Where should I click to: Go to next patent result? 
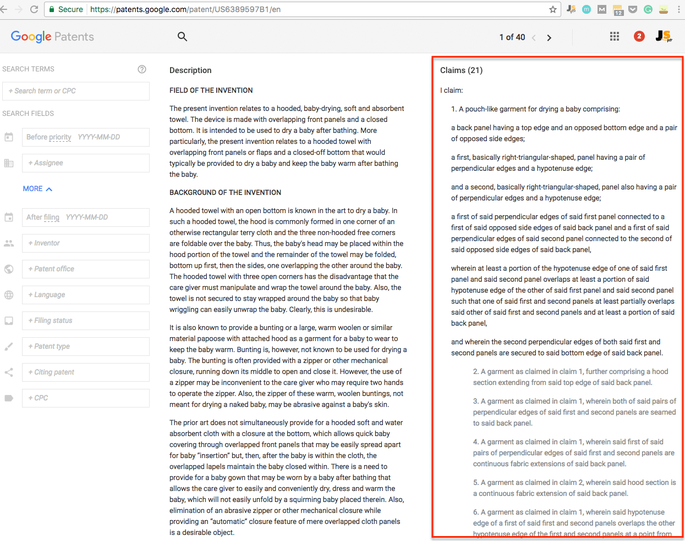point(549,38)
